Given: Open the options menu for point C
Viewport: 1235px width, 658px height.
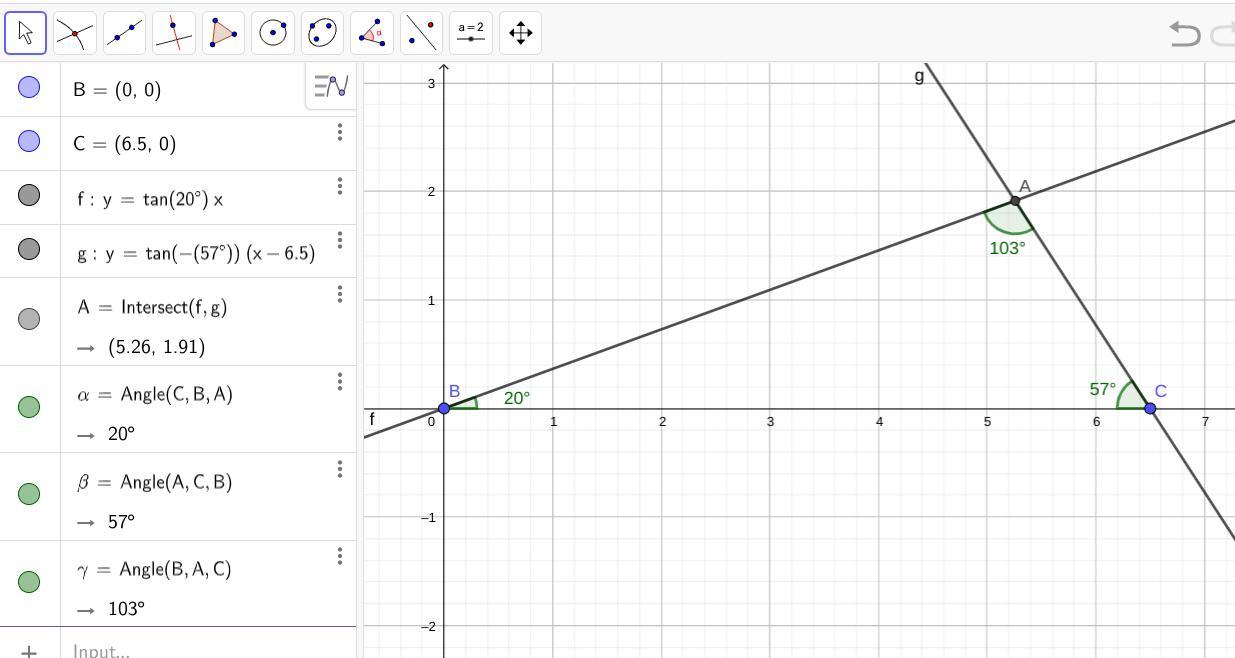Looking at the screenshot, I should [x=340, y=132].
